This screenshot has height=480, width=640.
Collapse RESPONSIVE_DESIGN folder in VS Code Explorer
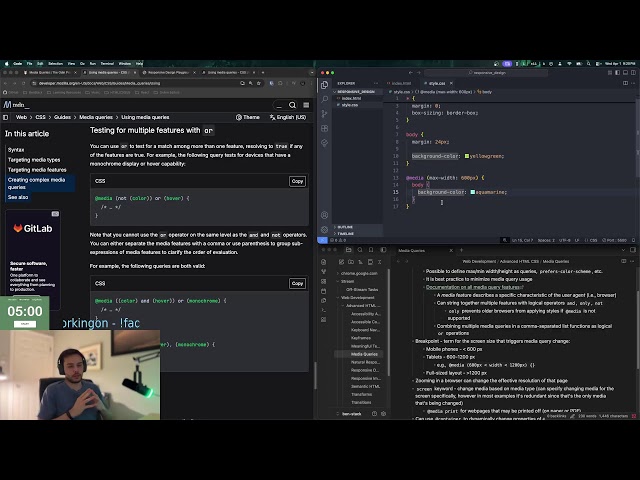(x=356, y=92)
